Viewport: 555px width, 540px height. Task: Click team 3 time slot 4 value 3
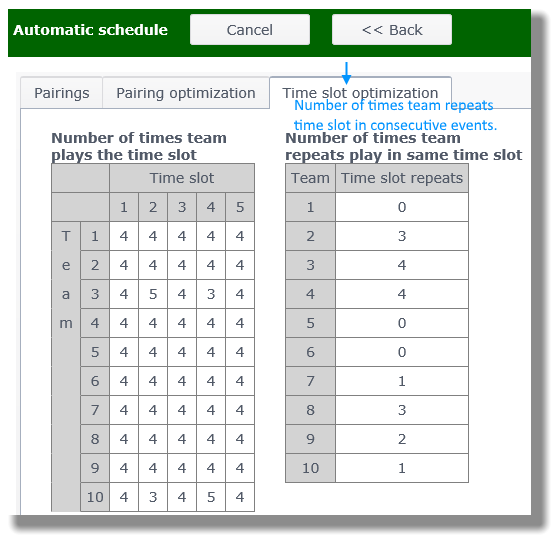coord(211,294)
